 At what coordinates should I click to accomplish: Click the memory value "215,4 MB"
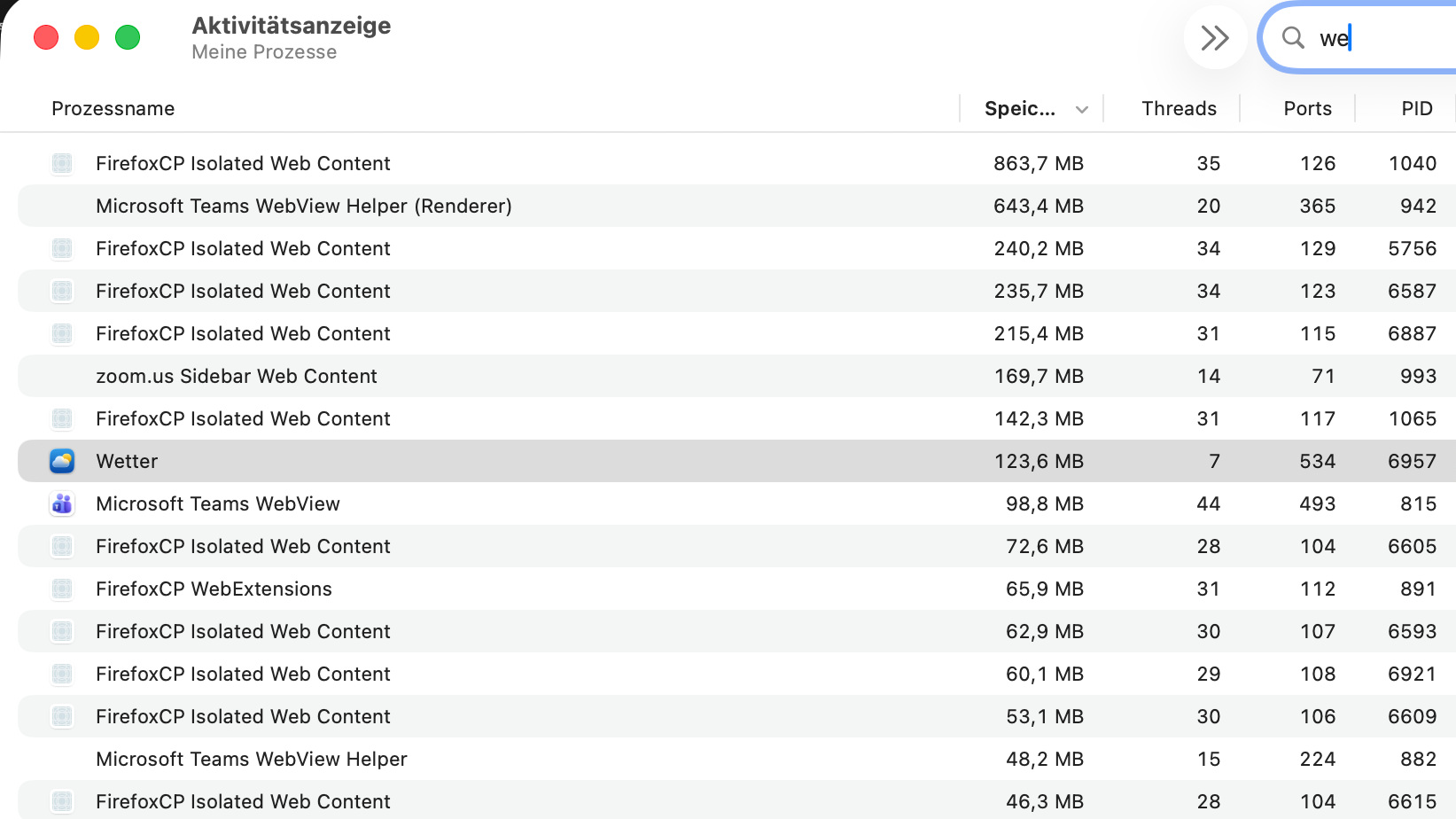1039,333
